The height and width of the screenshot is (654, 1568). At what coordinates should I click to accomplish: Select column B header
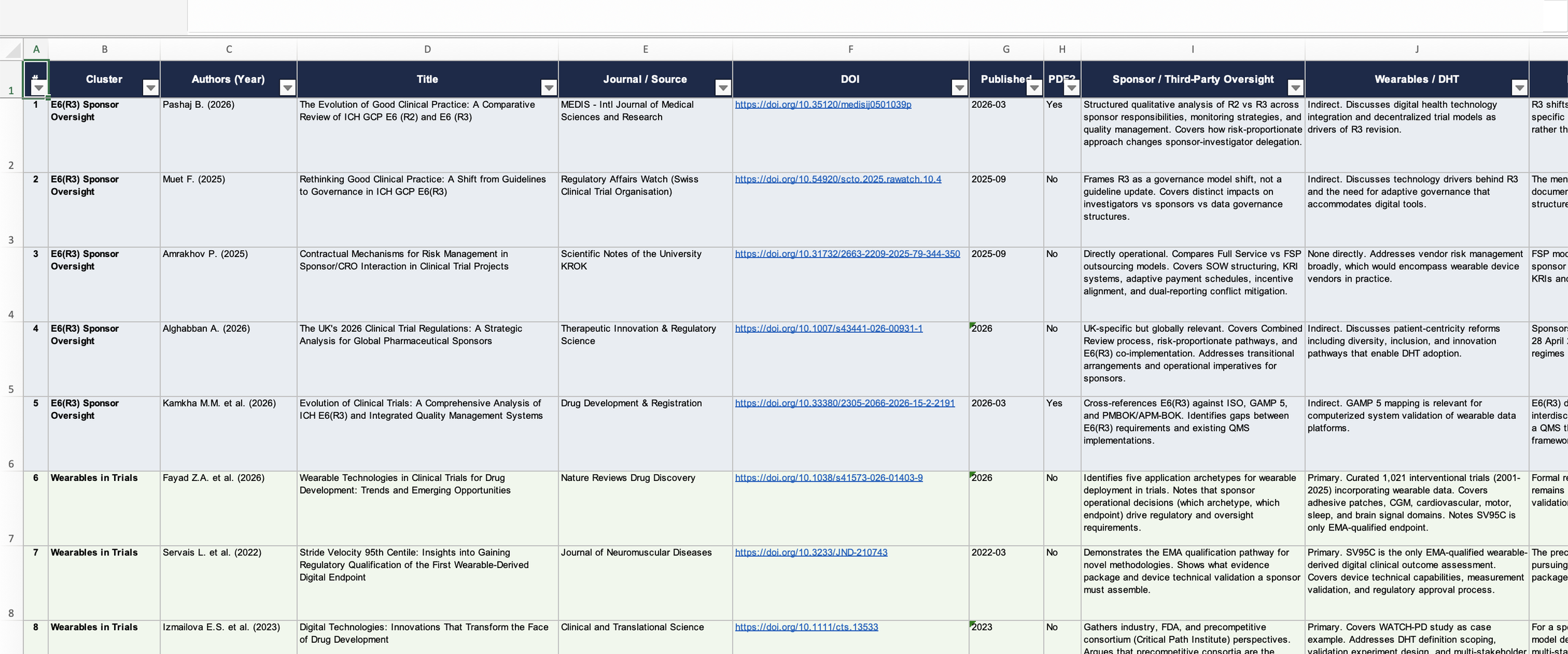(x=104, y=50)
